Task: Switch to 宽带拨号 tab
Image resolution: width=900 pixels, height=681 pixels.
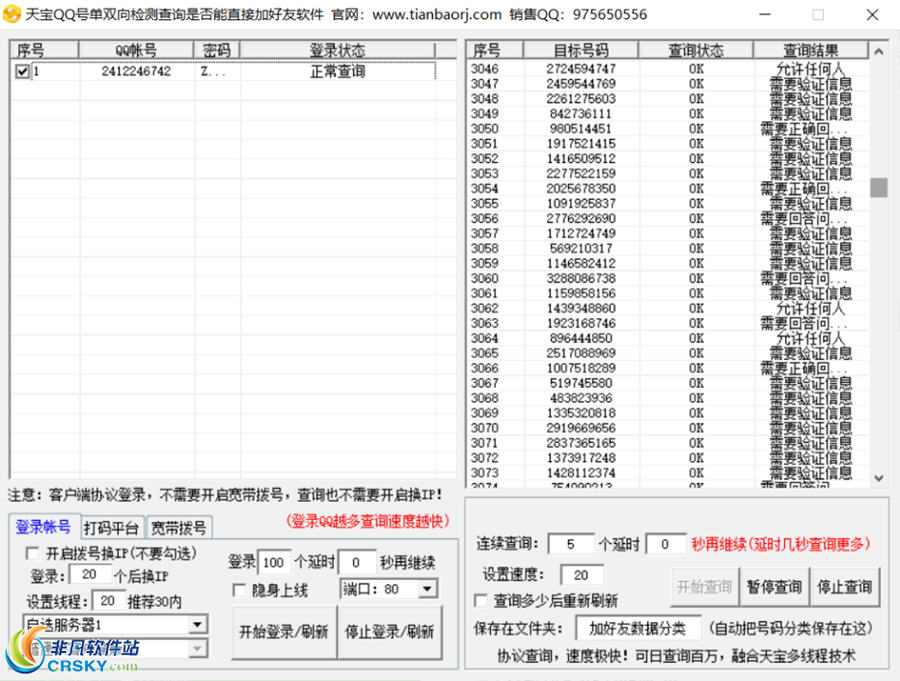Action: point(179,528)
